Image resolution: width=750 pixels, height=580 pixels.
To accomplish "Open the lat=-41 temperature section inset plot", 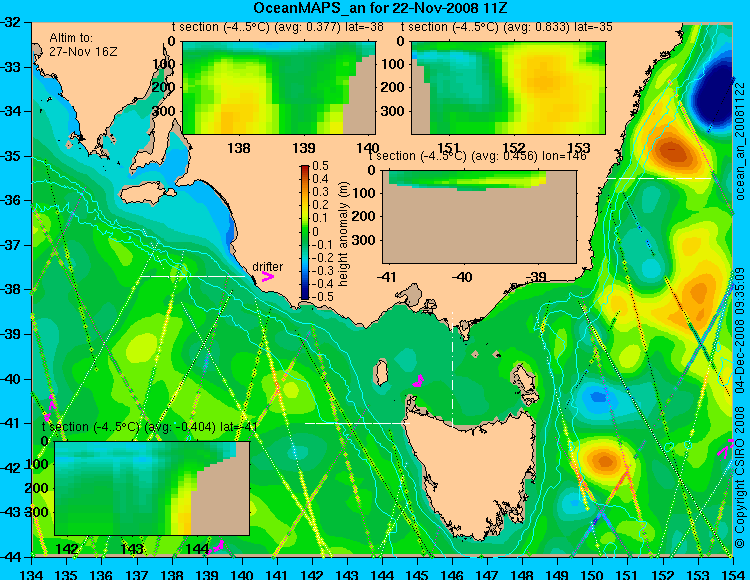I will [x=152, y=488].
